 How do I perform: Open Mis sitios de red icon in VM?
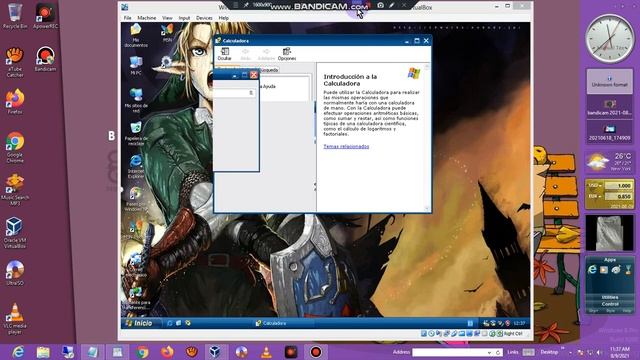click(136, 100)
